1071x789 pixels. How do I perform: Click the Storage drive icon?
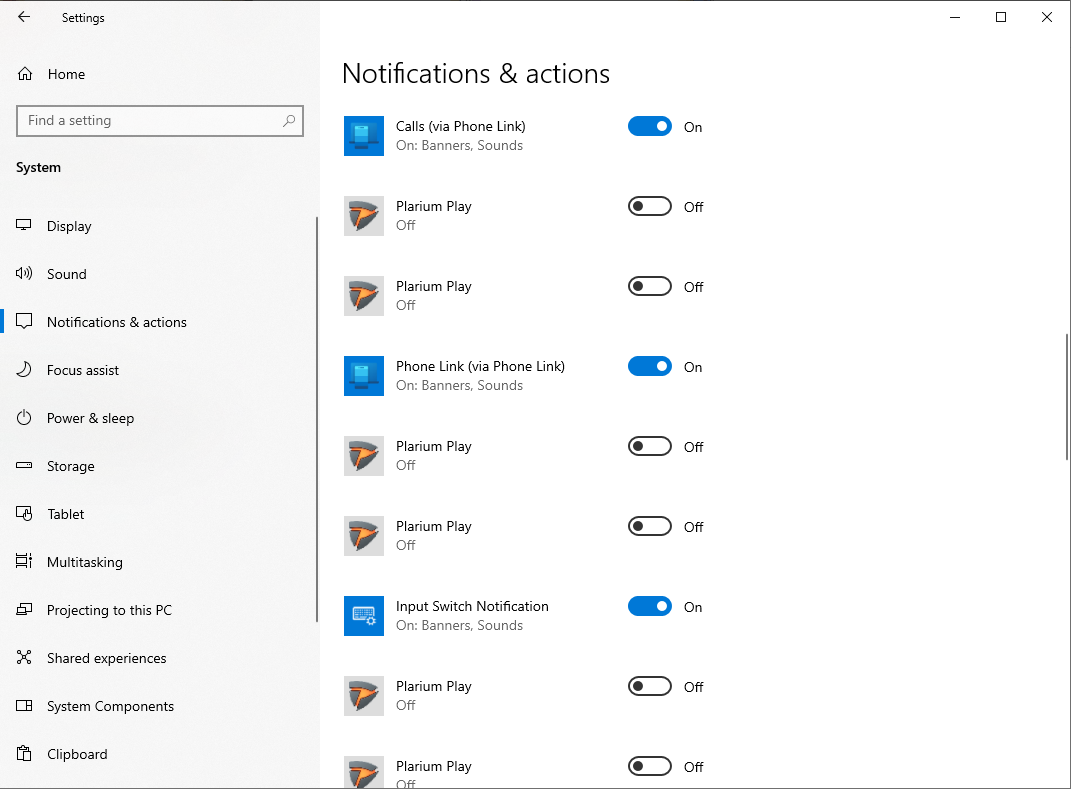pyautogui.click(x=25, y=466)
